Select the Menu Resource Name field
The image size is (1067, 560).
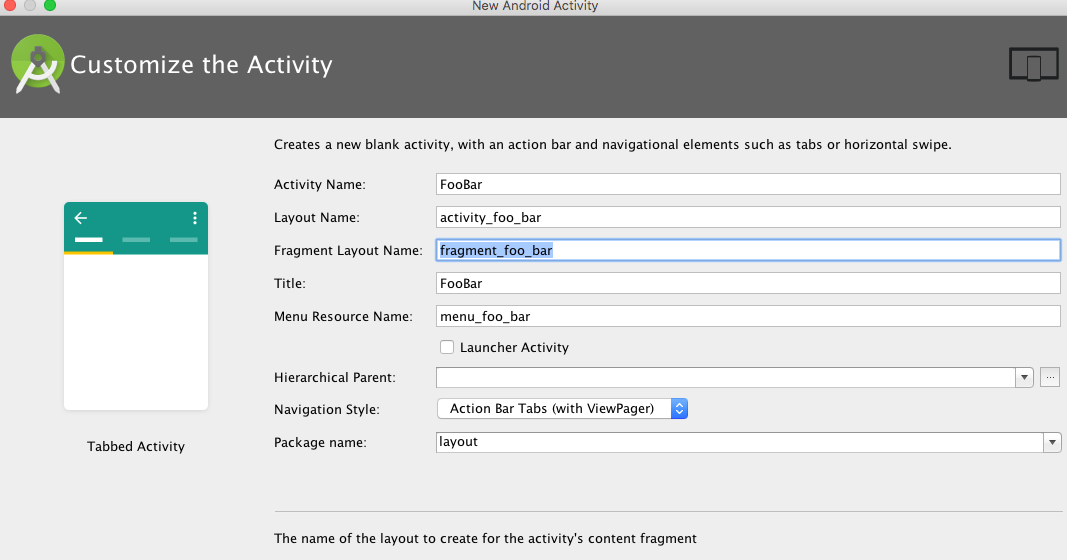[748, 316]
